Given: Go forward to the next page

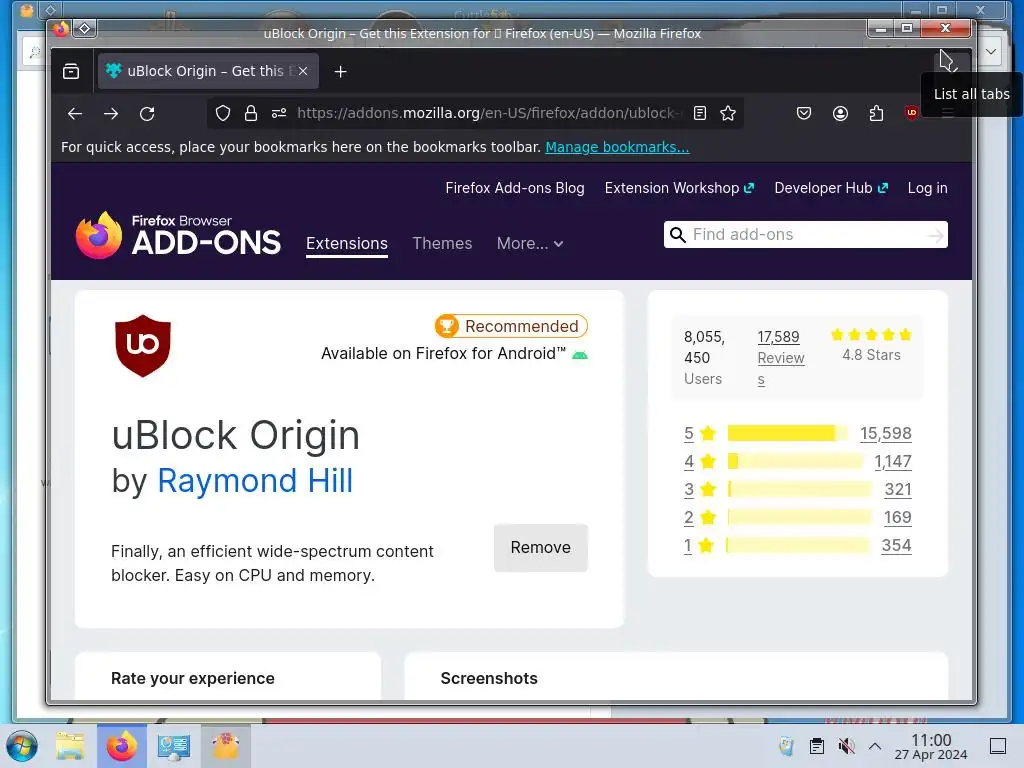Looking at the screenshot, I should [x=111, y=114].
